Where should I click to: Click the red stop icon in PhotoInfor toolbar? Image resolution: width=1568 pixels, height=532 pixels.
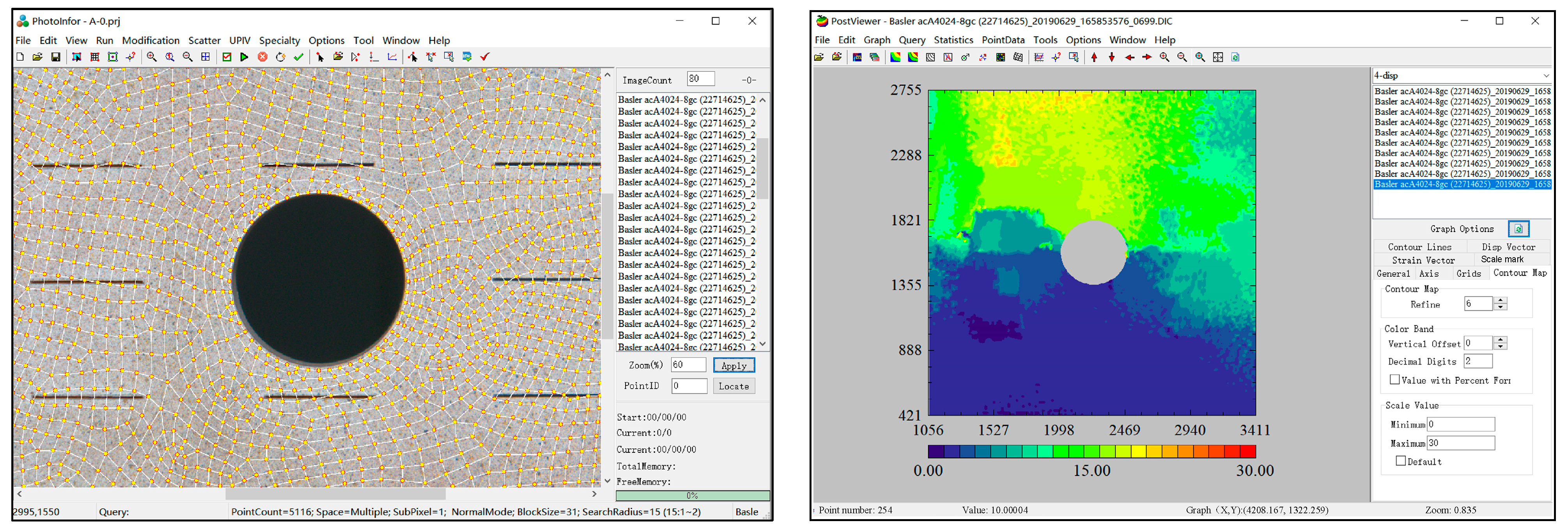coord(262,57)
